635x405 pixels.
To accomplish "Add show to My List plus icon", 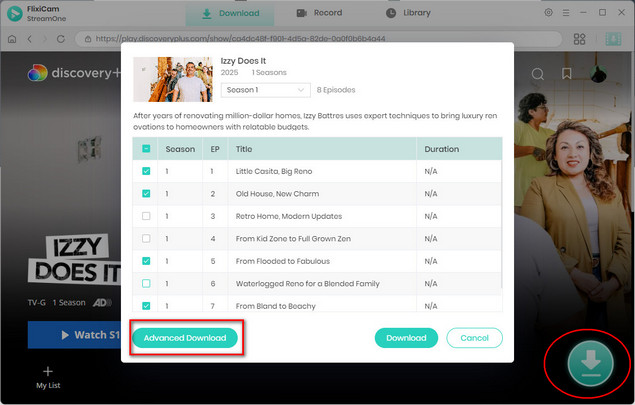I will point(48,371).
